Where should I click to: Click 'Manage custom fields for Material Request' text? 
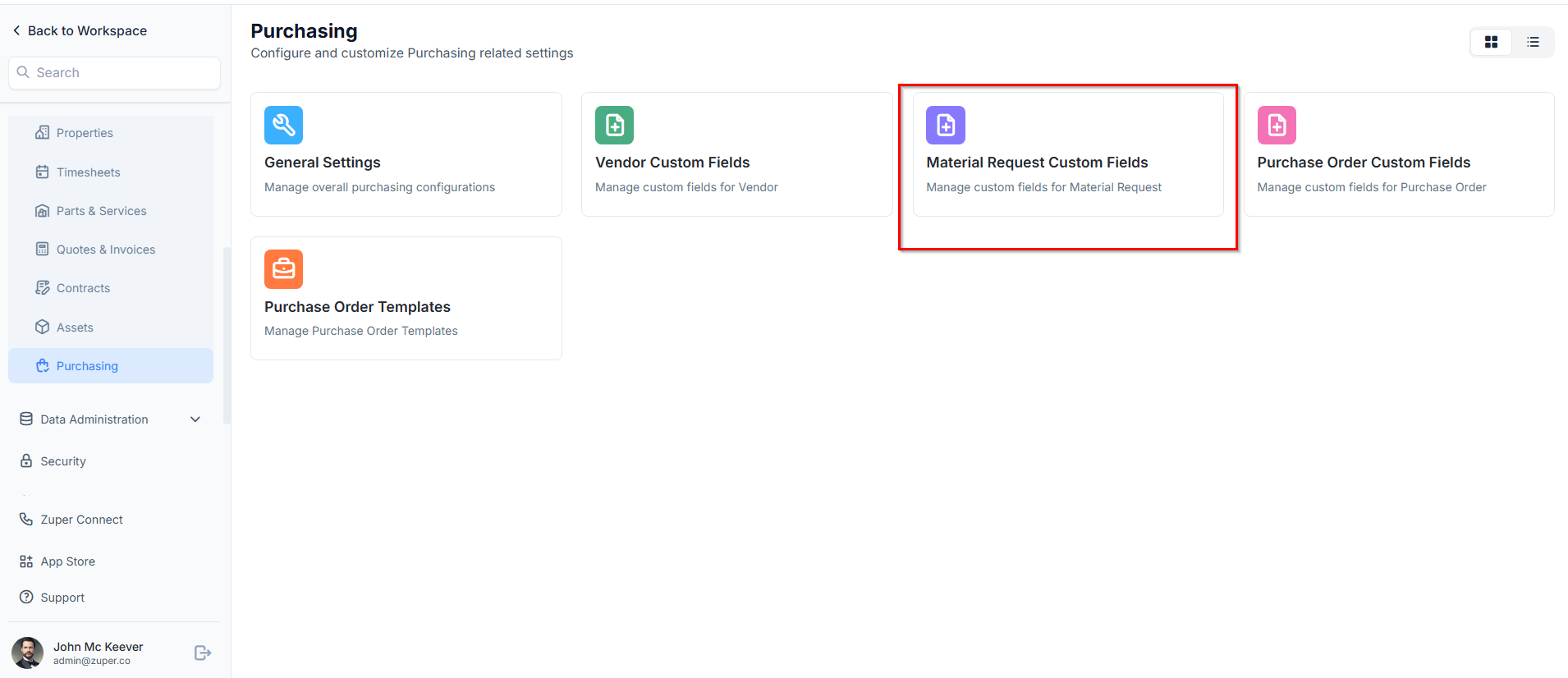[x=1043, y=187]
